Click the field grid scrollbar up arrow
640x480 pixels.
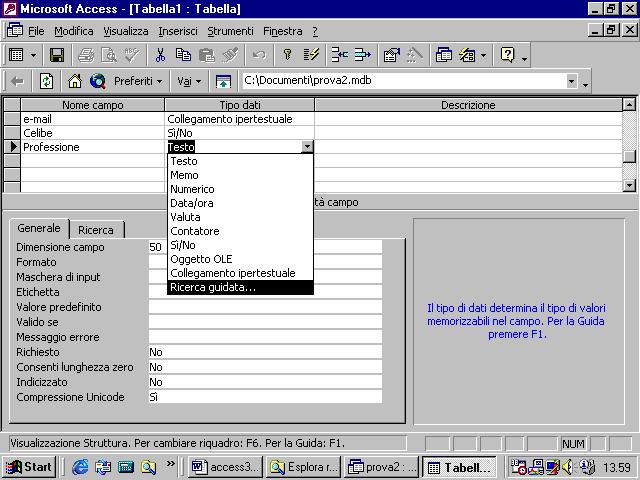point(629,105)
